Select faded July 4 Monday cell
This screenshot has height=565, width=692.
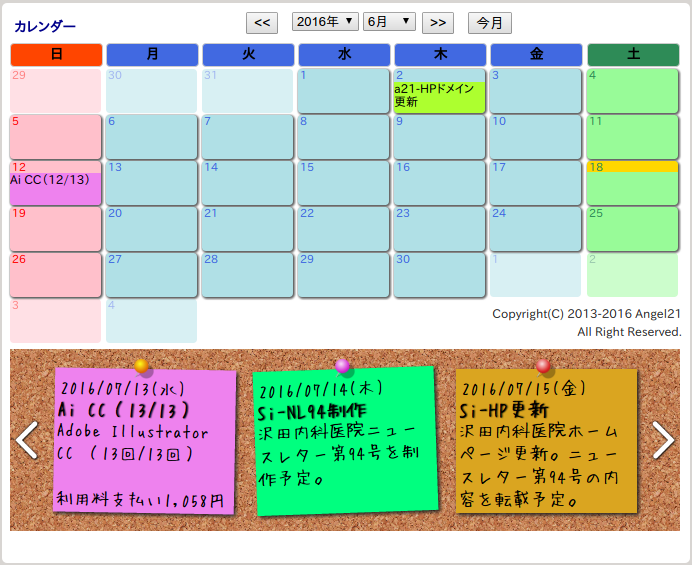pos(151,320)
